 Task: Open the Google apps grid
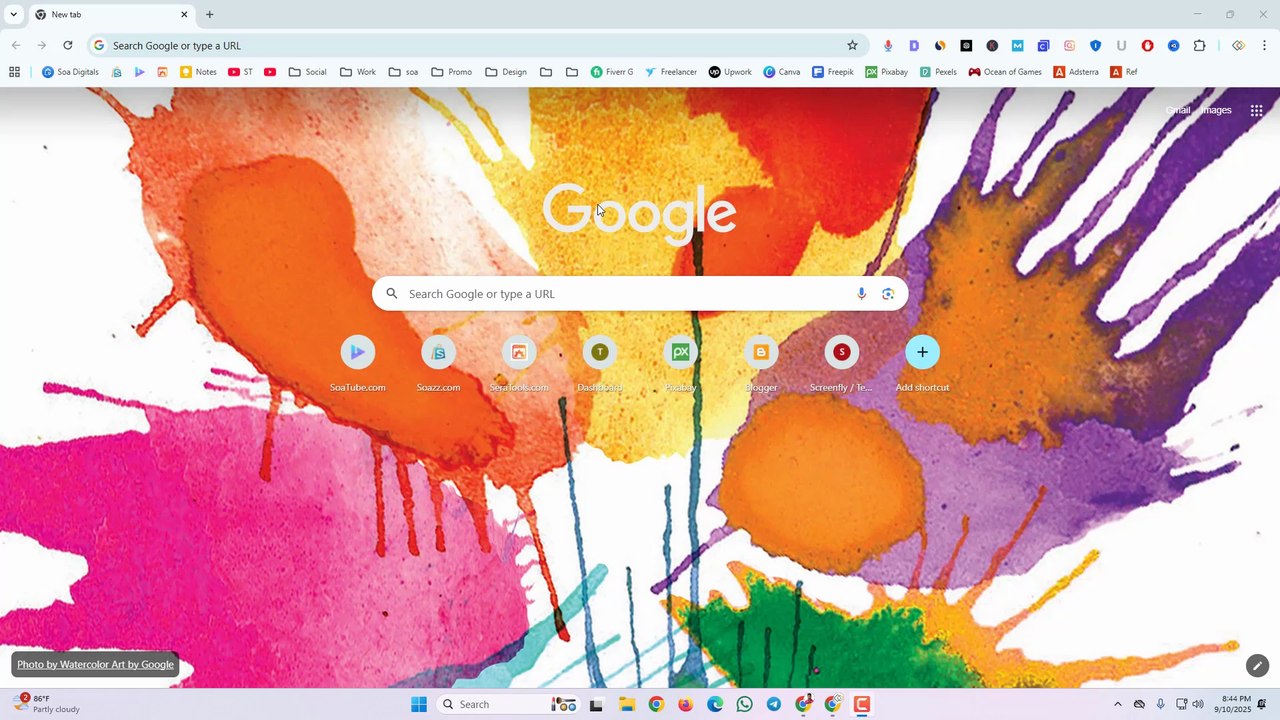coord(1256,110)
